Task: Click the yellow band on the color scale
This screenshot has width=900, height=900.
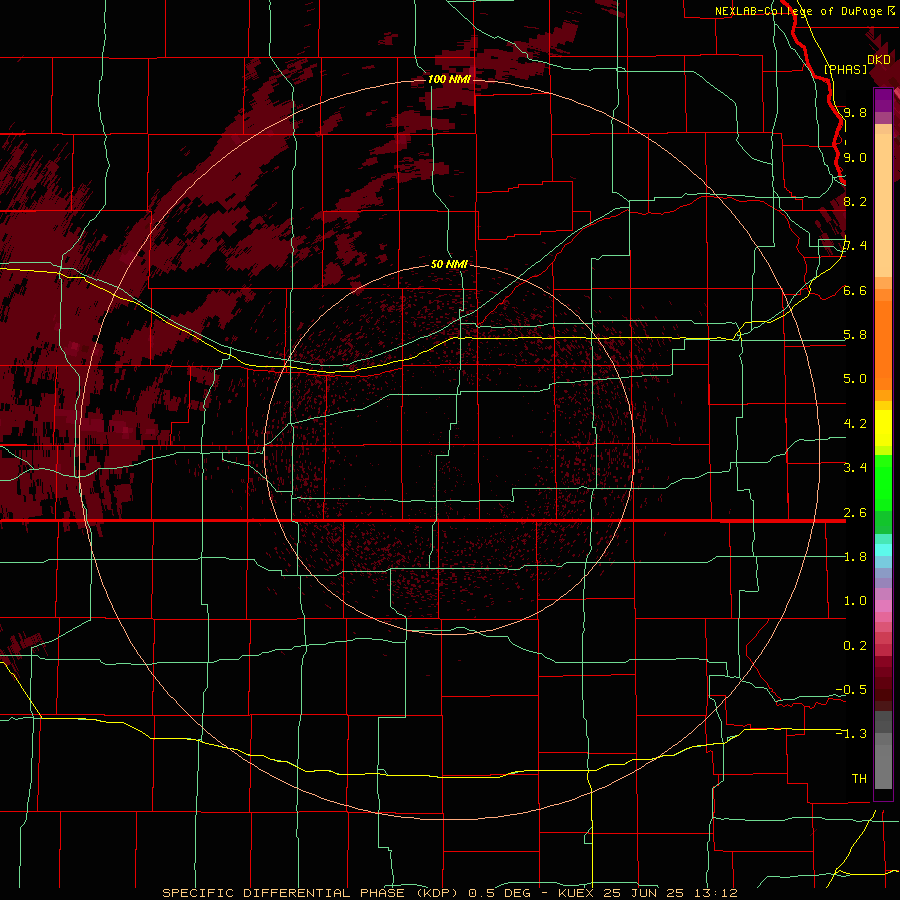Action: pos(883,428)
